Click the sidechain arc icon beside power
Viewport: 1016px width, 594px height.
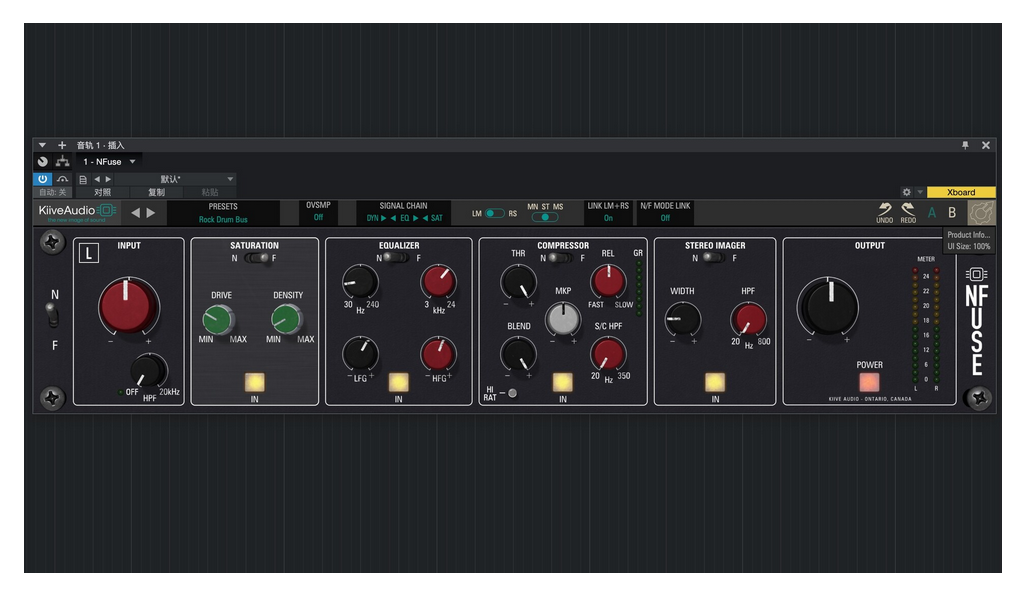point(63,179)
